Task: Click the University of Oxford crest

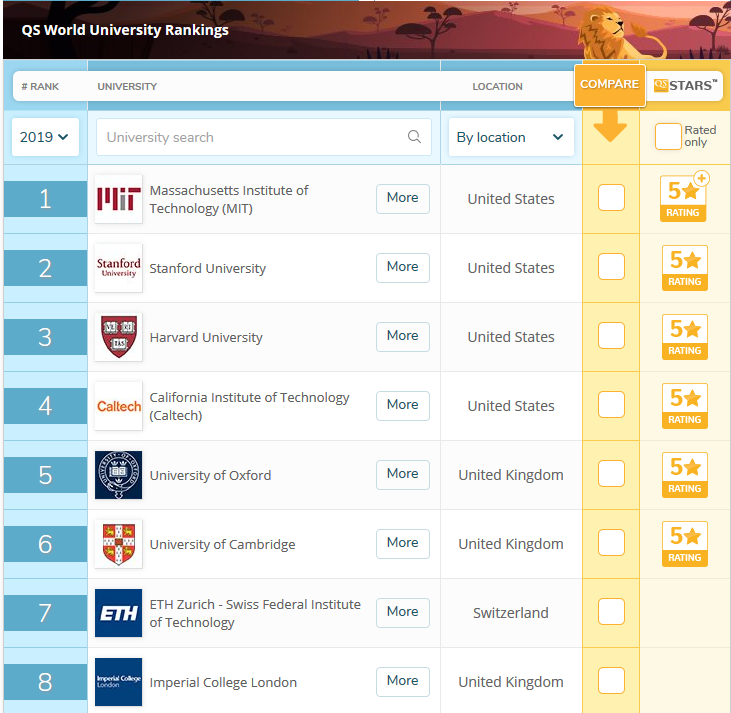Action: [118, 475]
